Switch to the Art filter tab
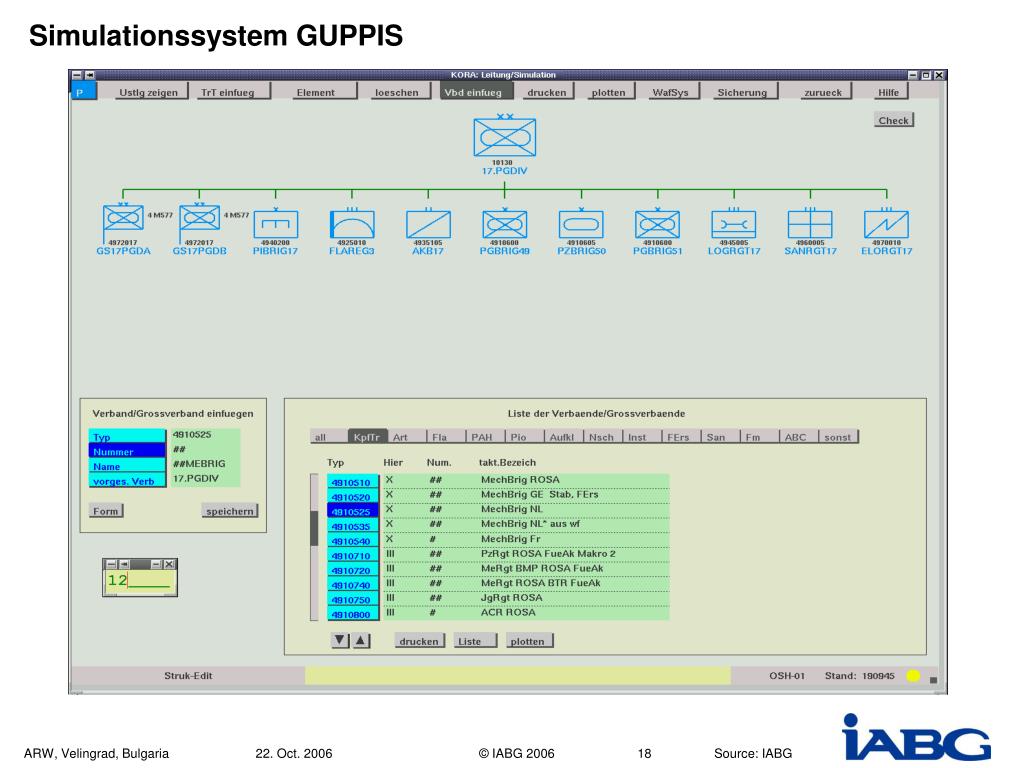 (x=407, y=437)
